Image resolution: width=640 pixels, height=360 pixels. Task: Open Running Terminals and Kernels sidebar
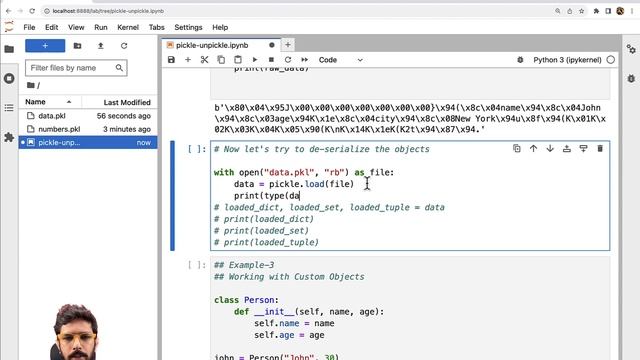click(9, 78)
